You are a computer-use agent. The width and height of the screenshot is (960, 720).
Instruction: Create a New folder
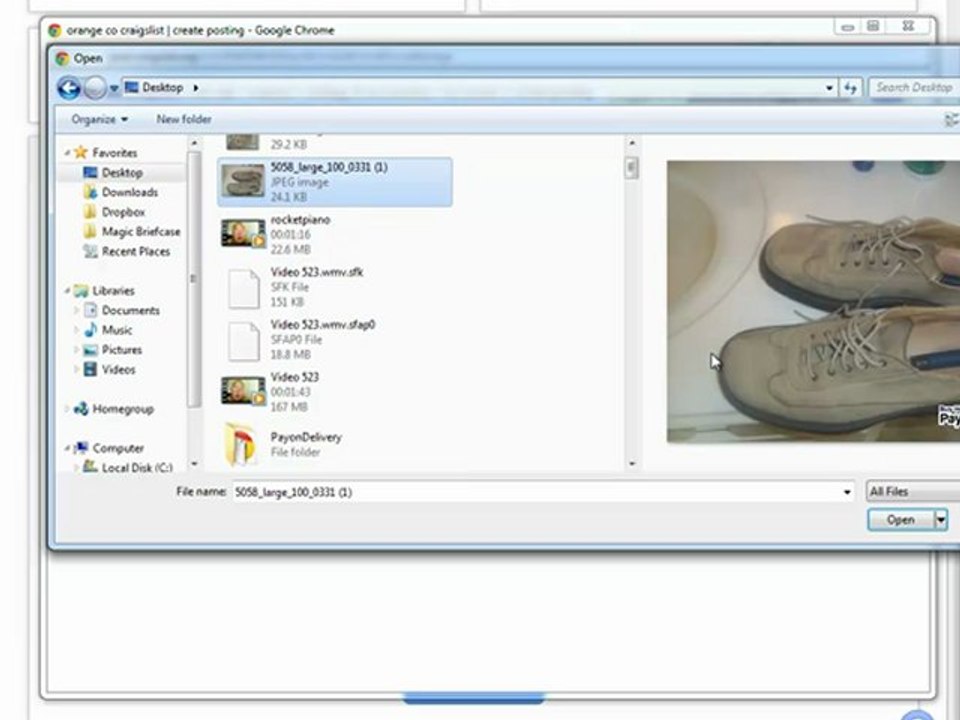[184, 119]
